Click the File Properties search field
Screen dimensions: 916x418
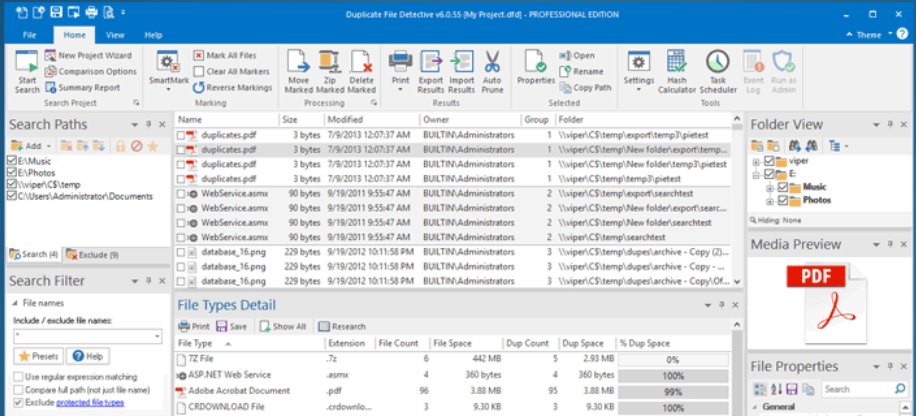[x=865, y=389]
